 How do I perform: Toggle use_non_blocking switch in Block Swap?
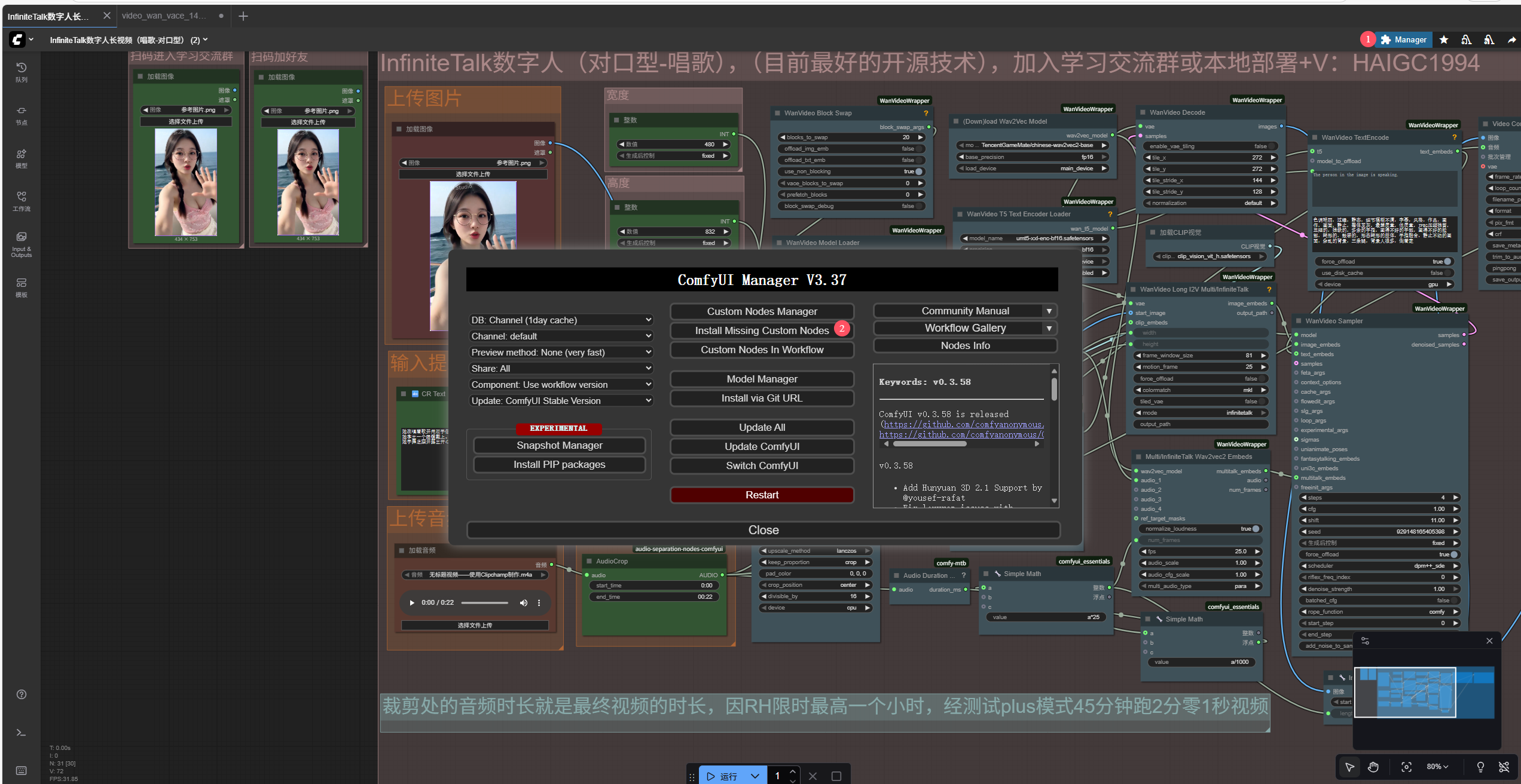pyautogui.click(x=919, y=171)
